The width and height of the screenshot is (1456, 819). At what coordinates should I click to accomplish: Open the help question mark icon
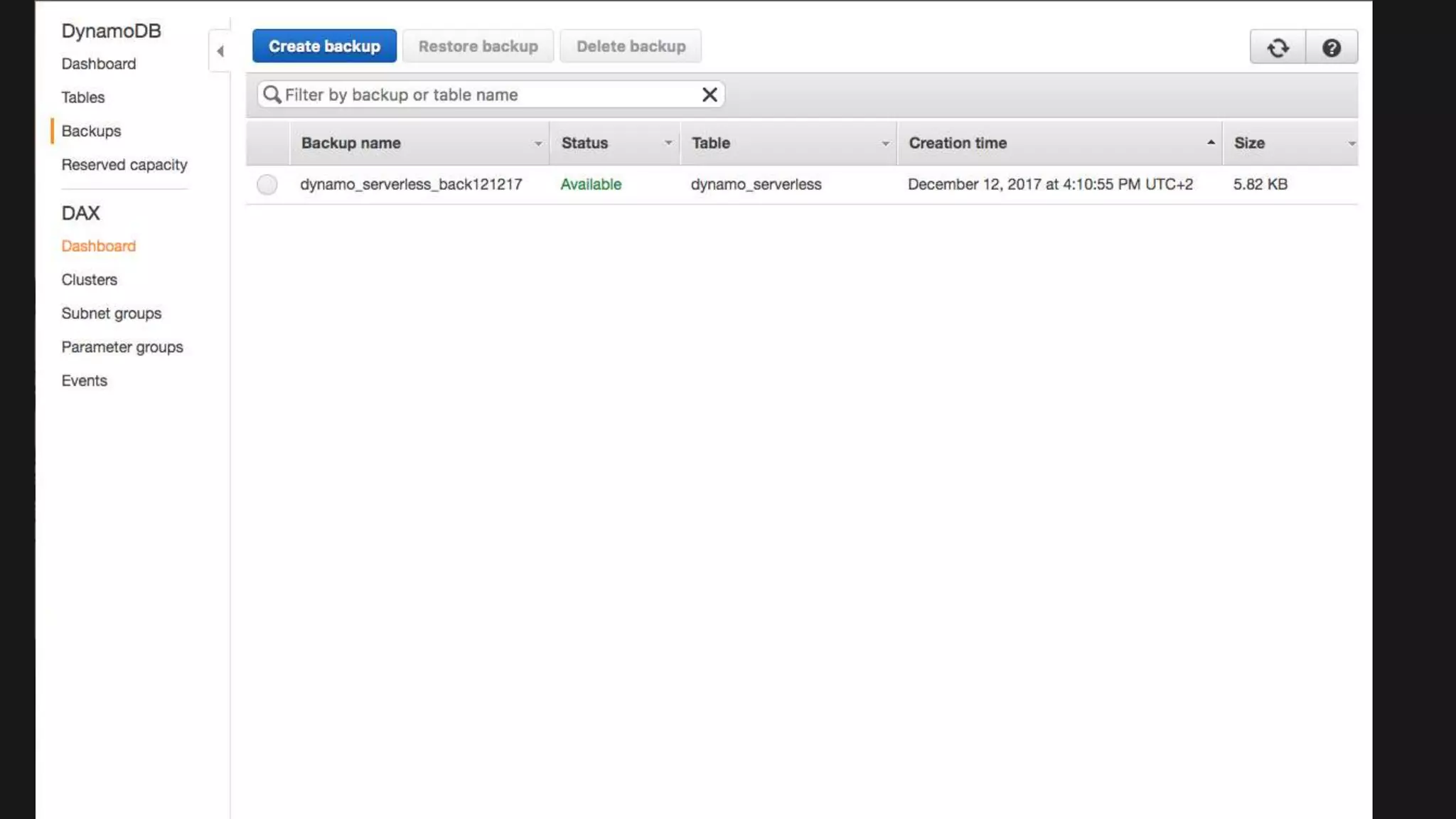tap(1331, 48)
